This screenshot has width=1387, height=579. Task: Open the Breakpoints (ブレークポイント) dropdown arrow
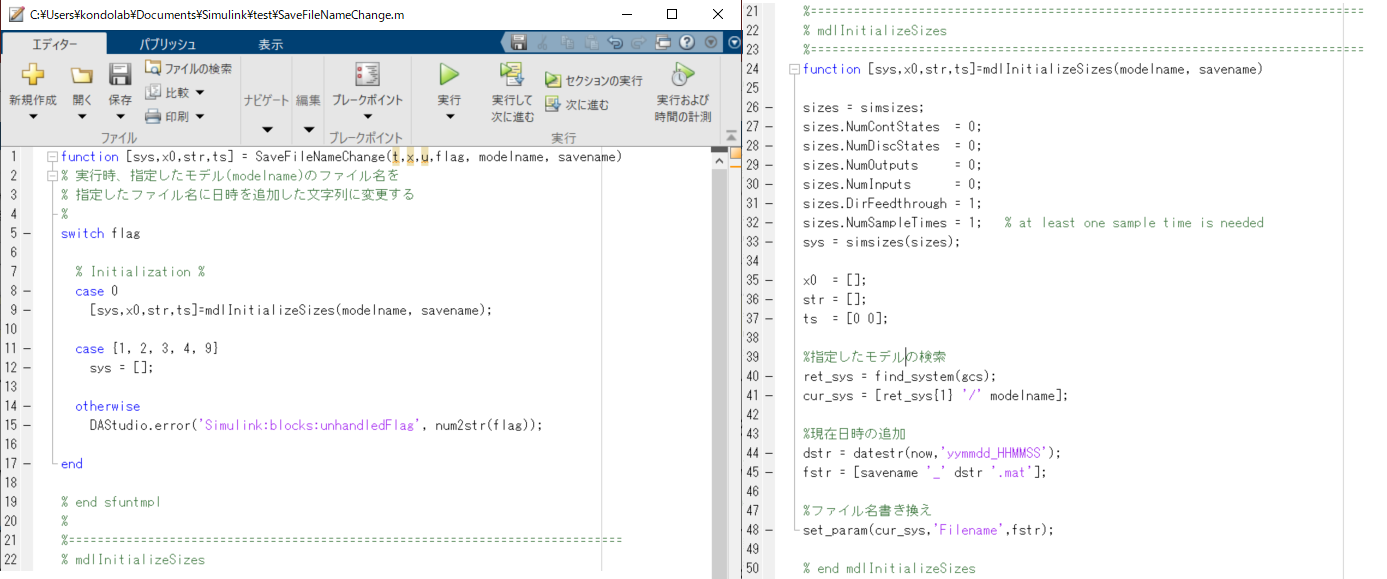click(367, 117)
